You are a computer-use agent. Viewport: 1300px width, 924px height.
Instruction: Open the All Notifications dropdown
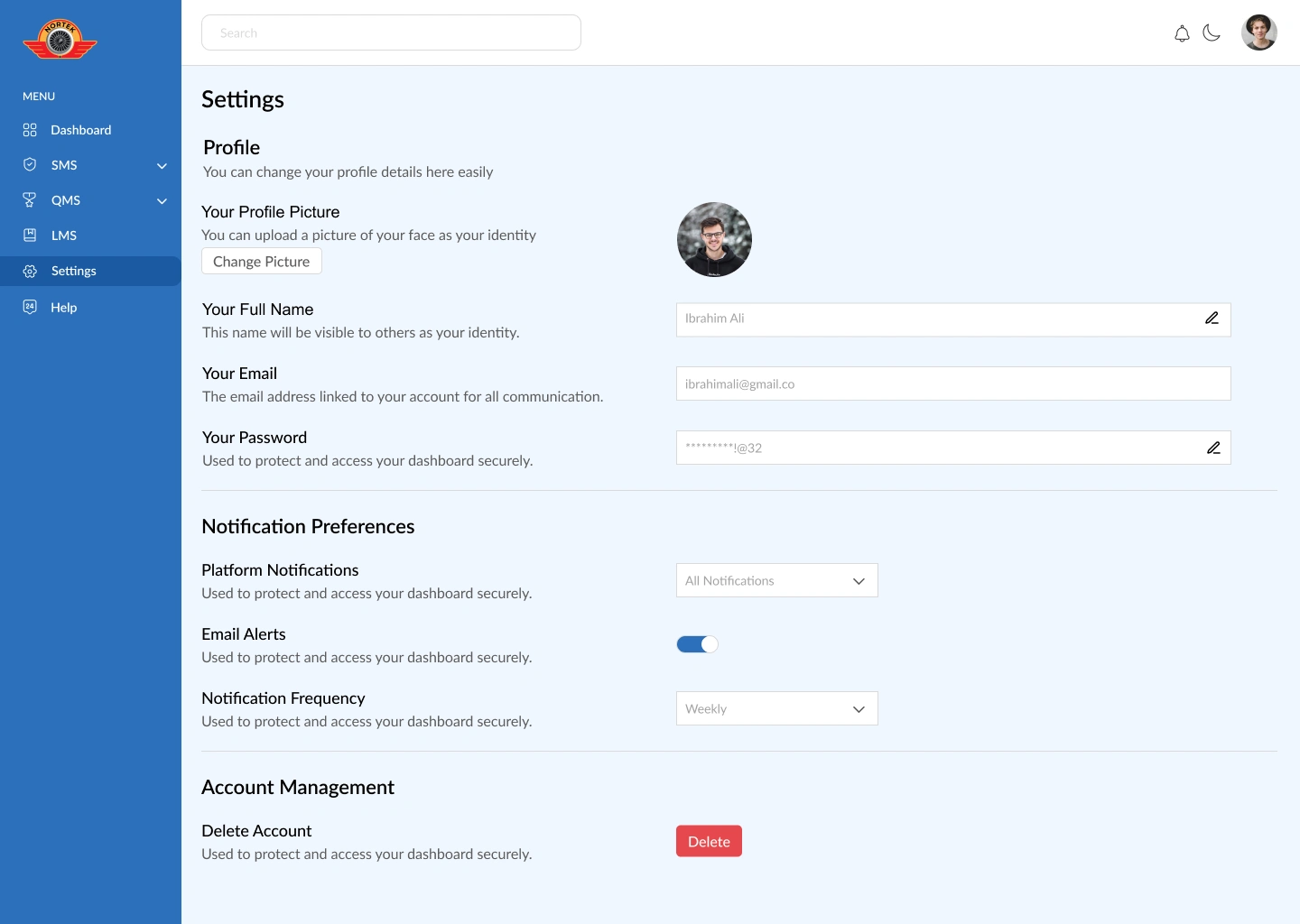pyautogui.click(x=776, y=580)
